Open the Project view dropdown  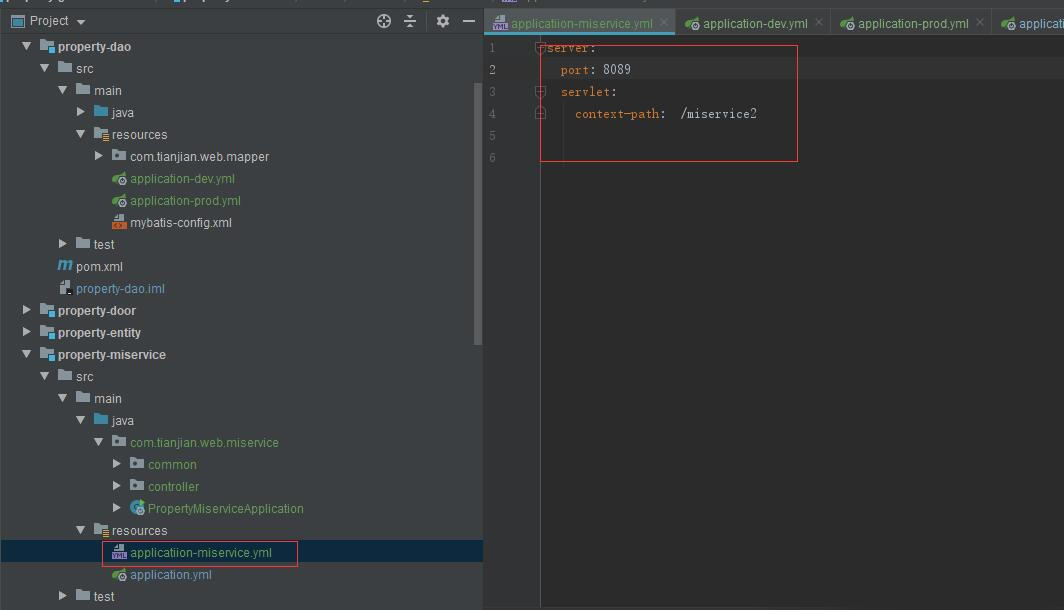pos(81,22)
